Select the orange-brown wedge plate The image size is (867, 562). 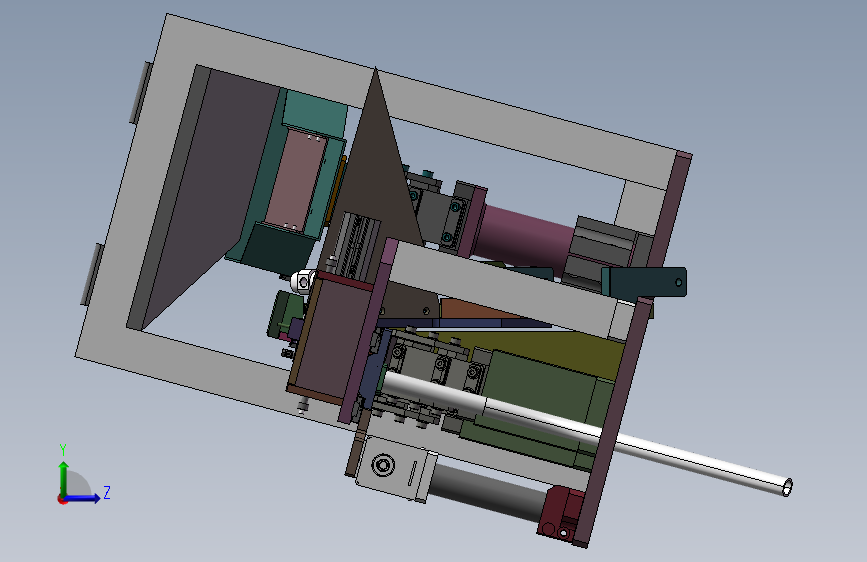pos(476,310)
